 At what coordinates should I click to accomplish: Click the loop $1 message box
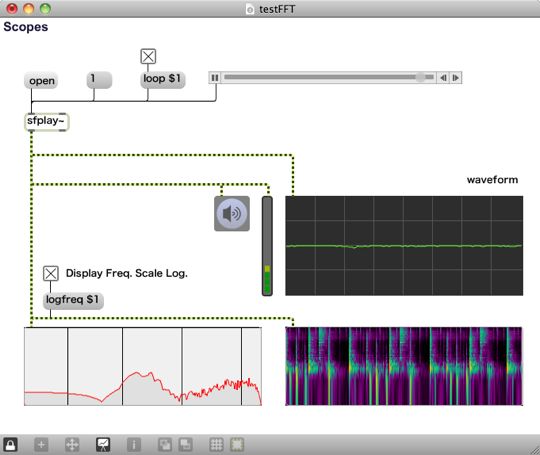(x=163, y=80)
